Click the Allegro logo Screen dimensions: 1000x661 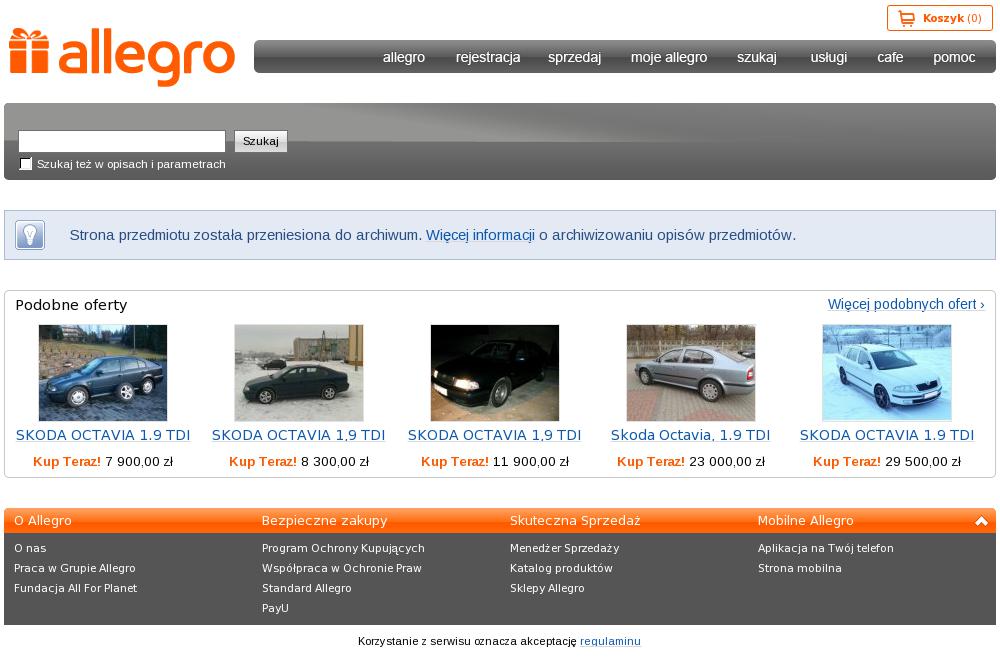(122, 57)
